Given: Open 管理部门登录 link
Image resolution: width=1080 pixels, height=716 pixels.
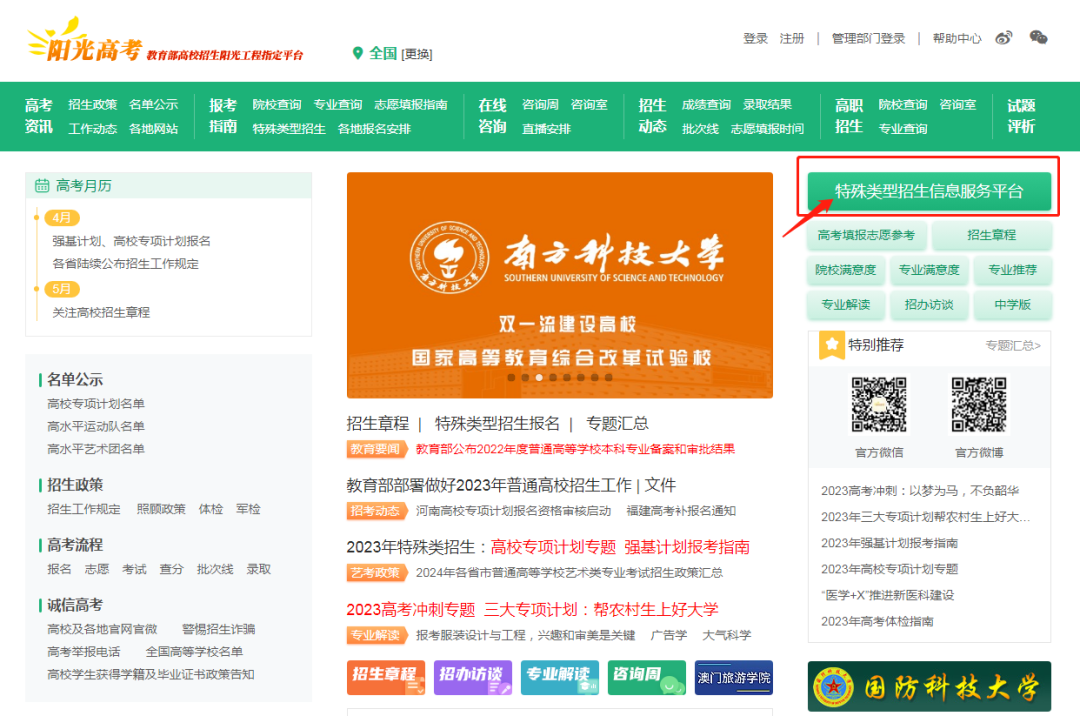Looking at the screenshot, I should tap(868, 39).
